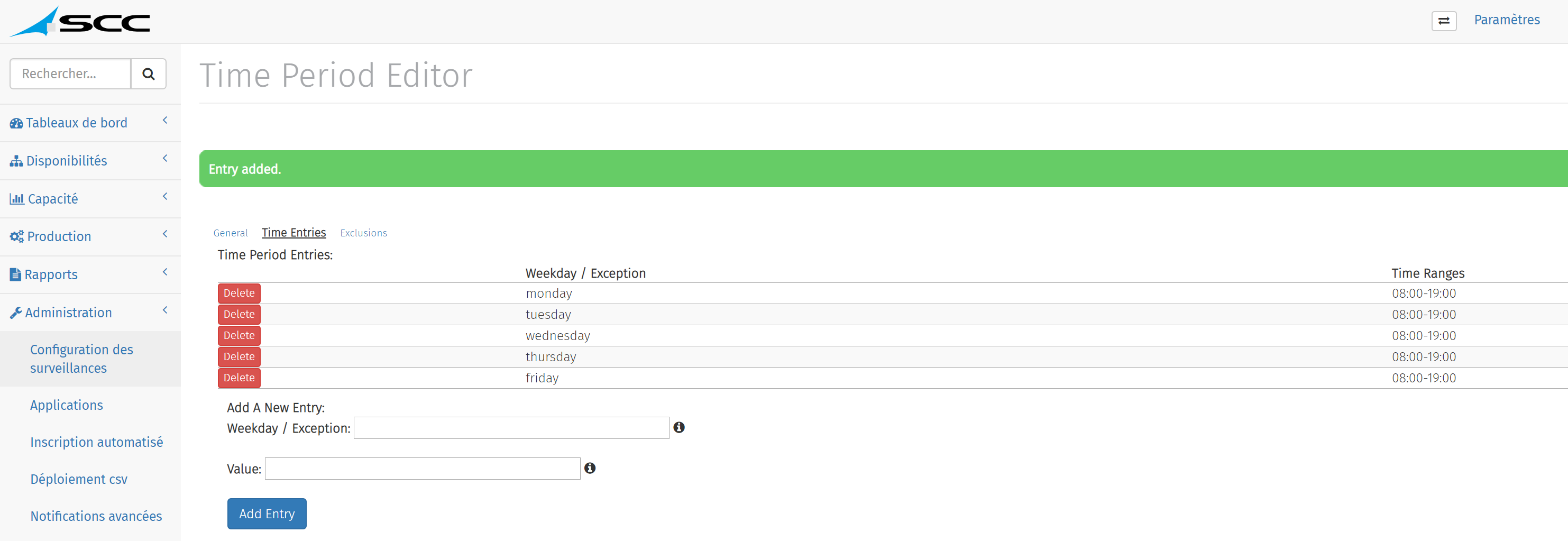
Task: Click the Tableaux de bord dashboard icon
Action: 16,123
